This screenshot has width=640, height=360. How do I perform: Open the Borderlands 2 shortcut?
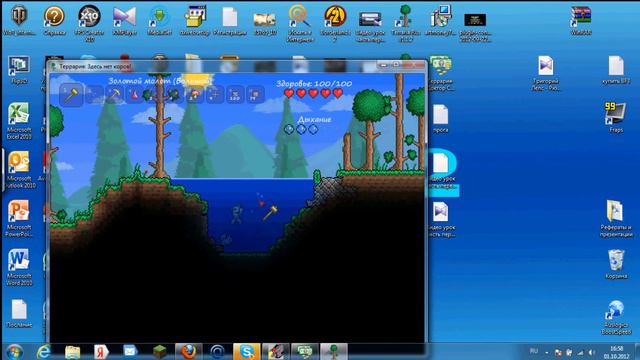335,22
